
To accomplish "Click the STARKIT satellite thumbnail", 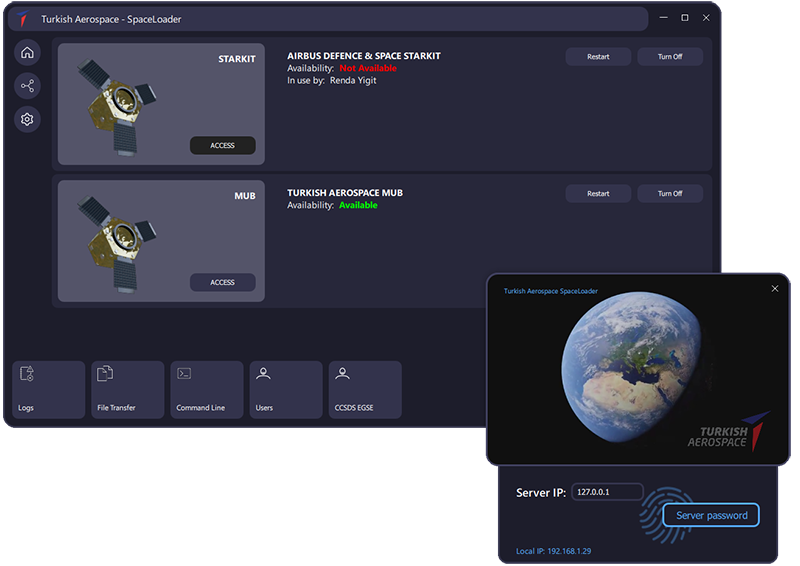I will coord(116,108).
